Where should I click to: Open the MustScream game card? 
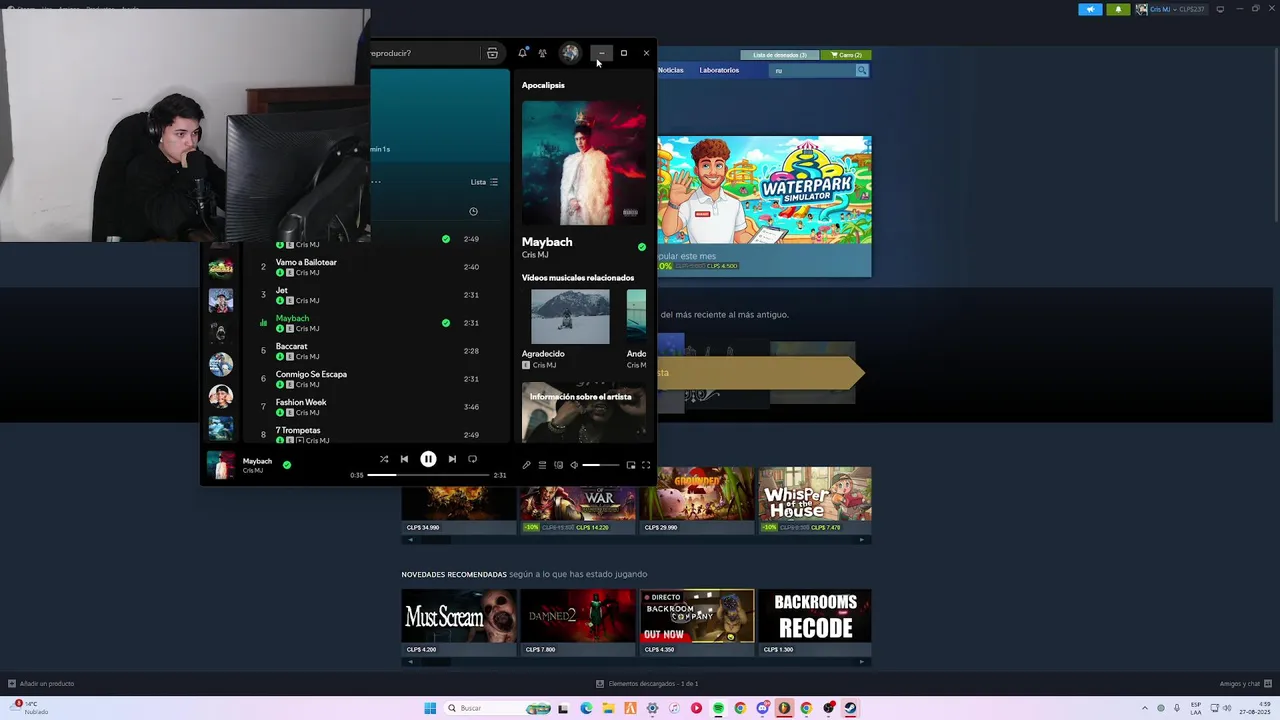[x=458, y=622]
